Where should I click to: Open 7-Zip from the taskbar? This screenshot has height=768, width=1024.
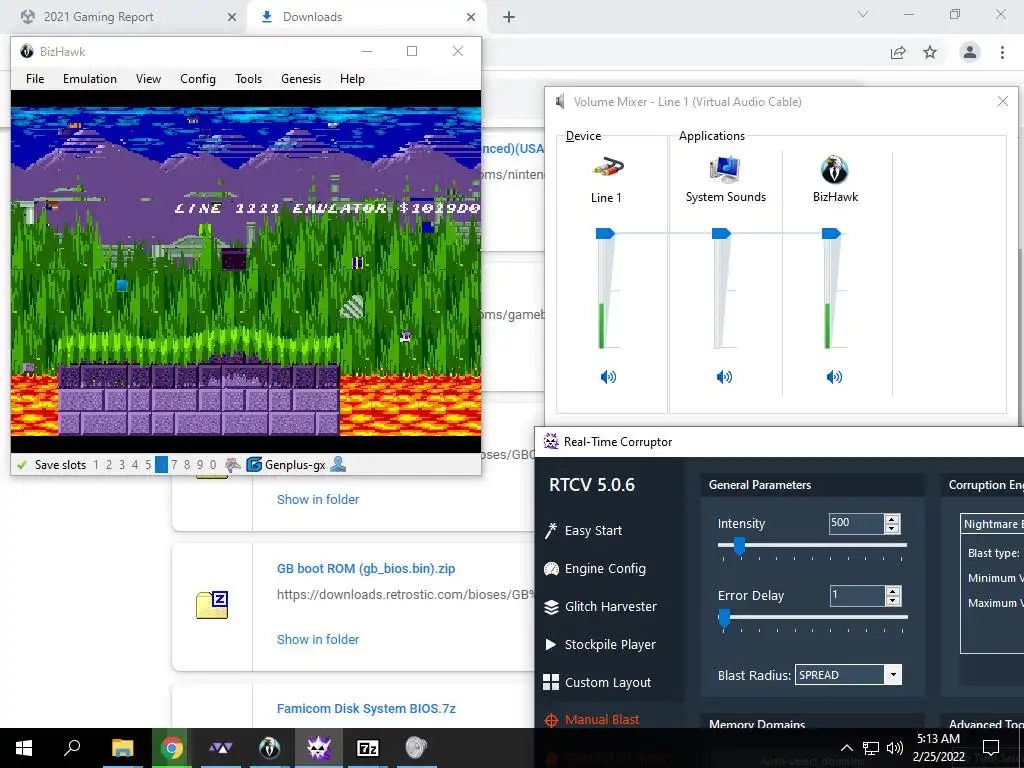[x=368, y=748]
